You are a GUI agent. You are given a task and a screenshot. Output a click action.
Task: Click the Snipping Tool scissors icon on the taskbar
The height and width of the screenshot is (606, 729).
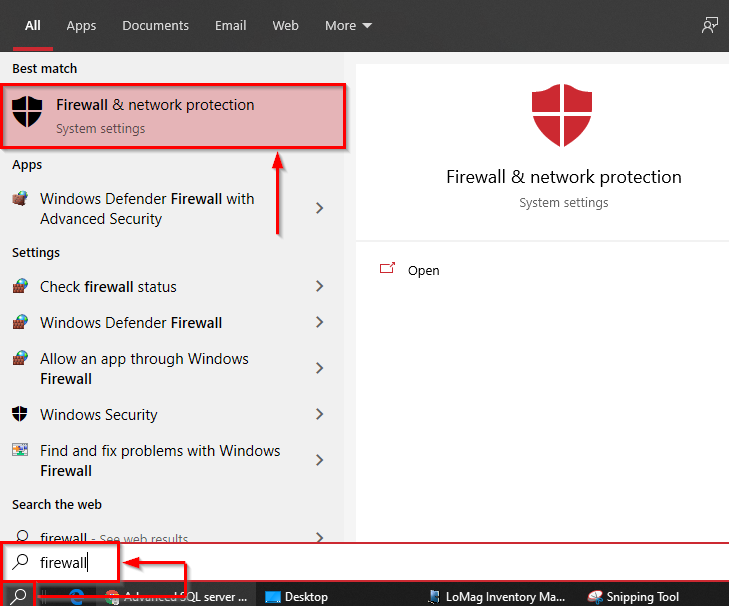click(x=595, y=597)
